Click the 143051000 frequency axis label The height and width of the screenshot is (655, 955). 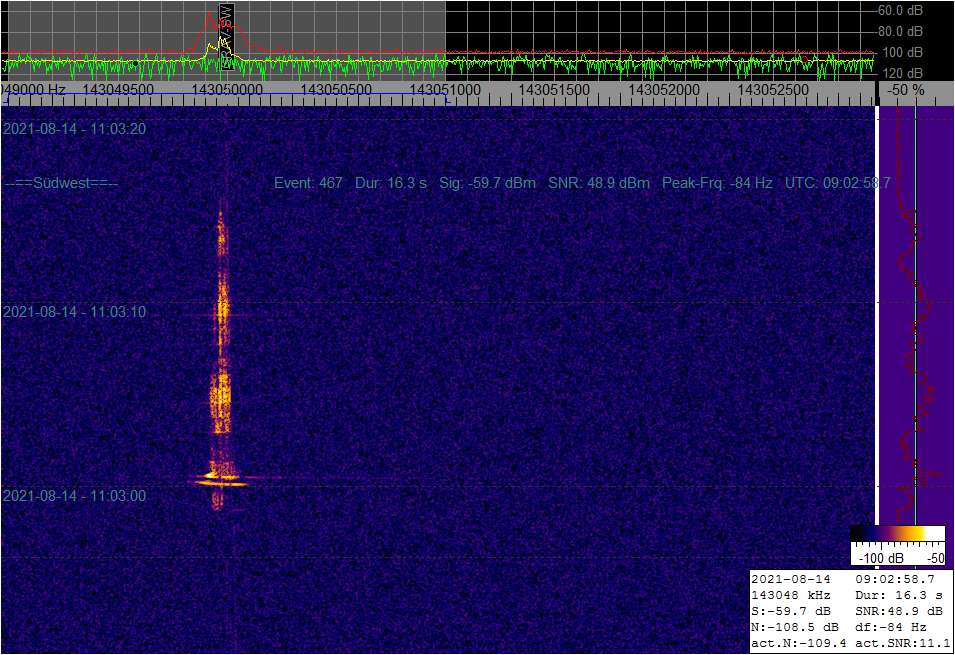(x=445, y=90)
